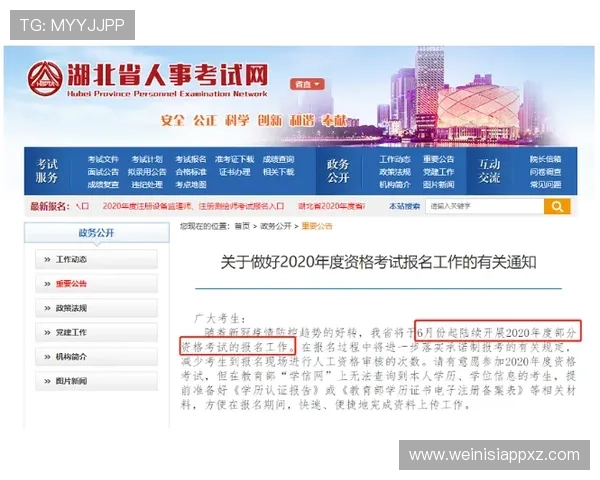Open 考试文件 in the nav bar

click(103, 159)
